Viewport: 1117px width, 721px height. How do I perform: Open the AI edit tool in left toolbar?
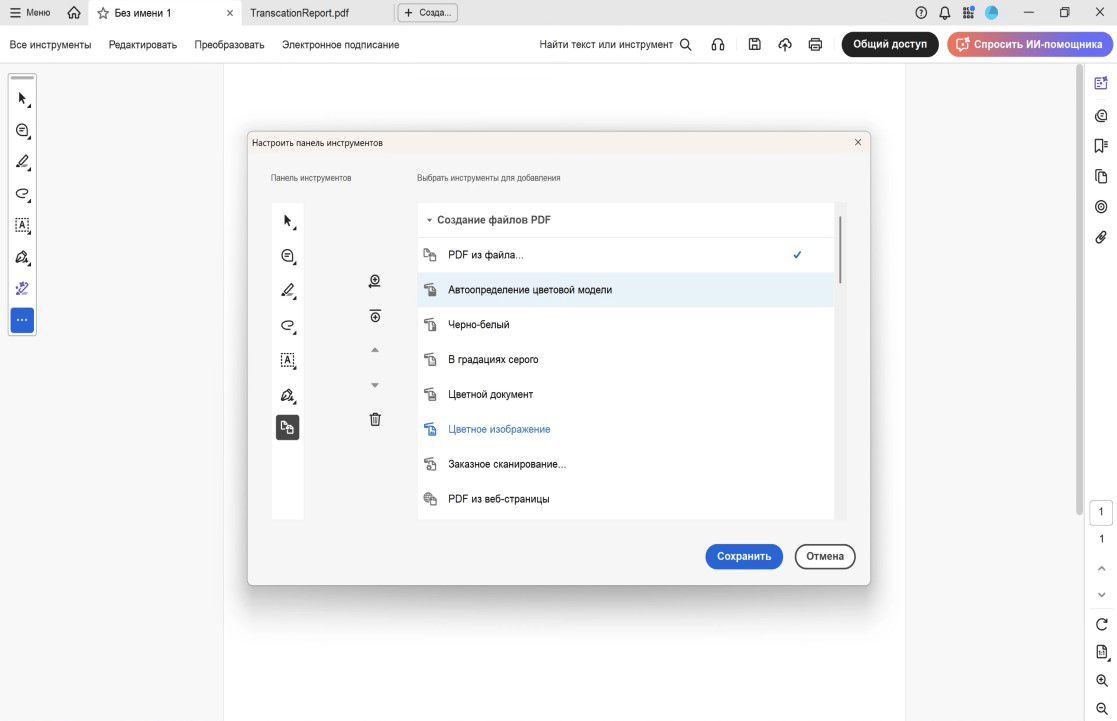pos(22,289)
